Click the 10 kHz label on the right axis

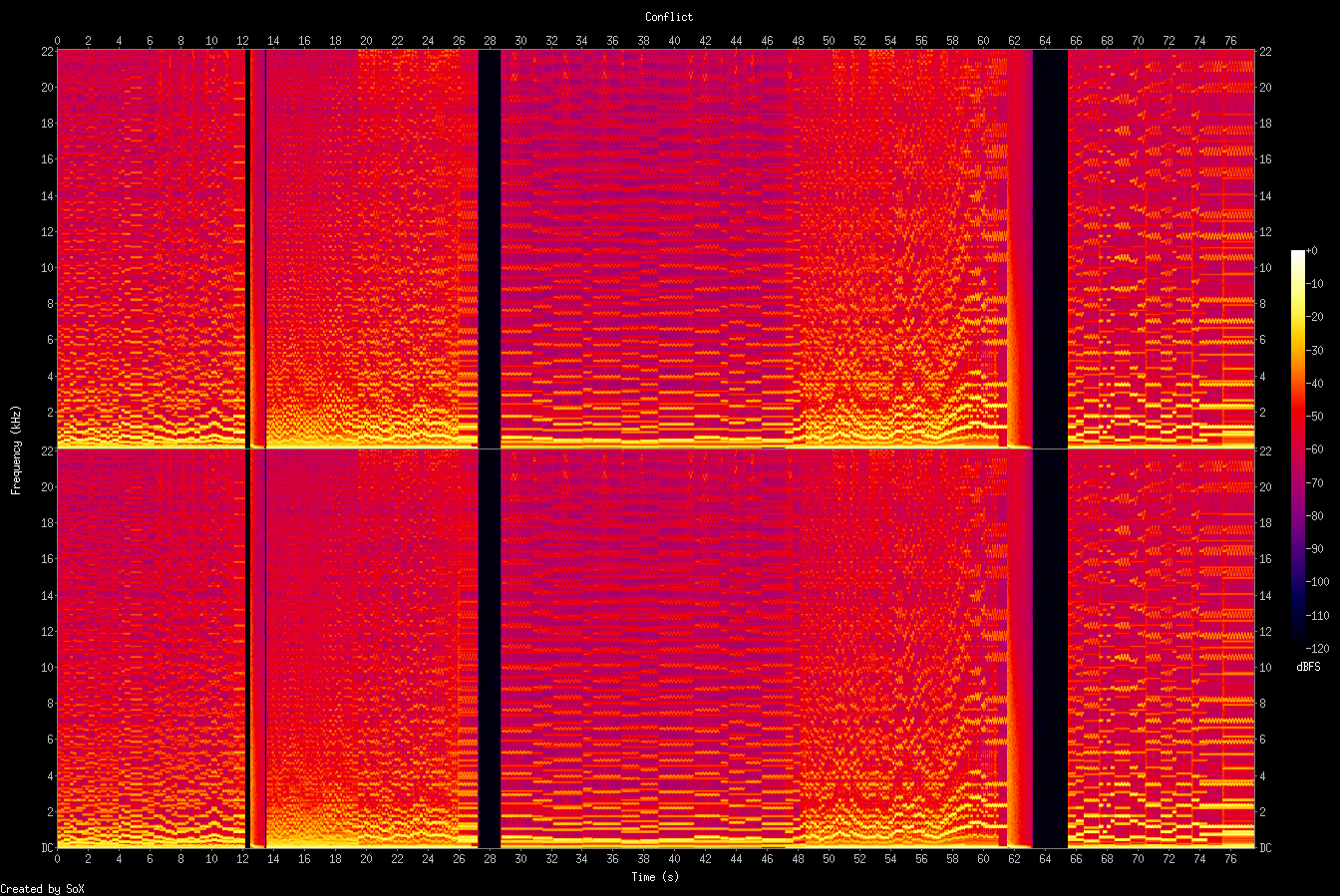[1264, 267]
